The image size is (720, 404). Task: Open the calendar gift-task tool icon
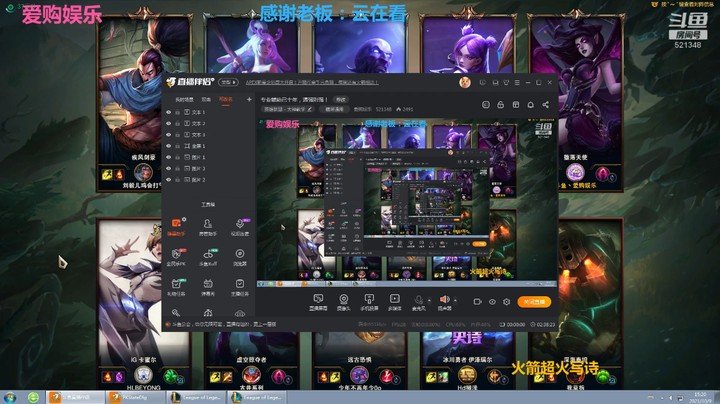pos(176,284)
